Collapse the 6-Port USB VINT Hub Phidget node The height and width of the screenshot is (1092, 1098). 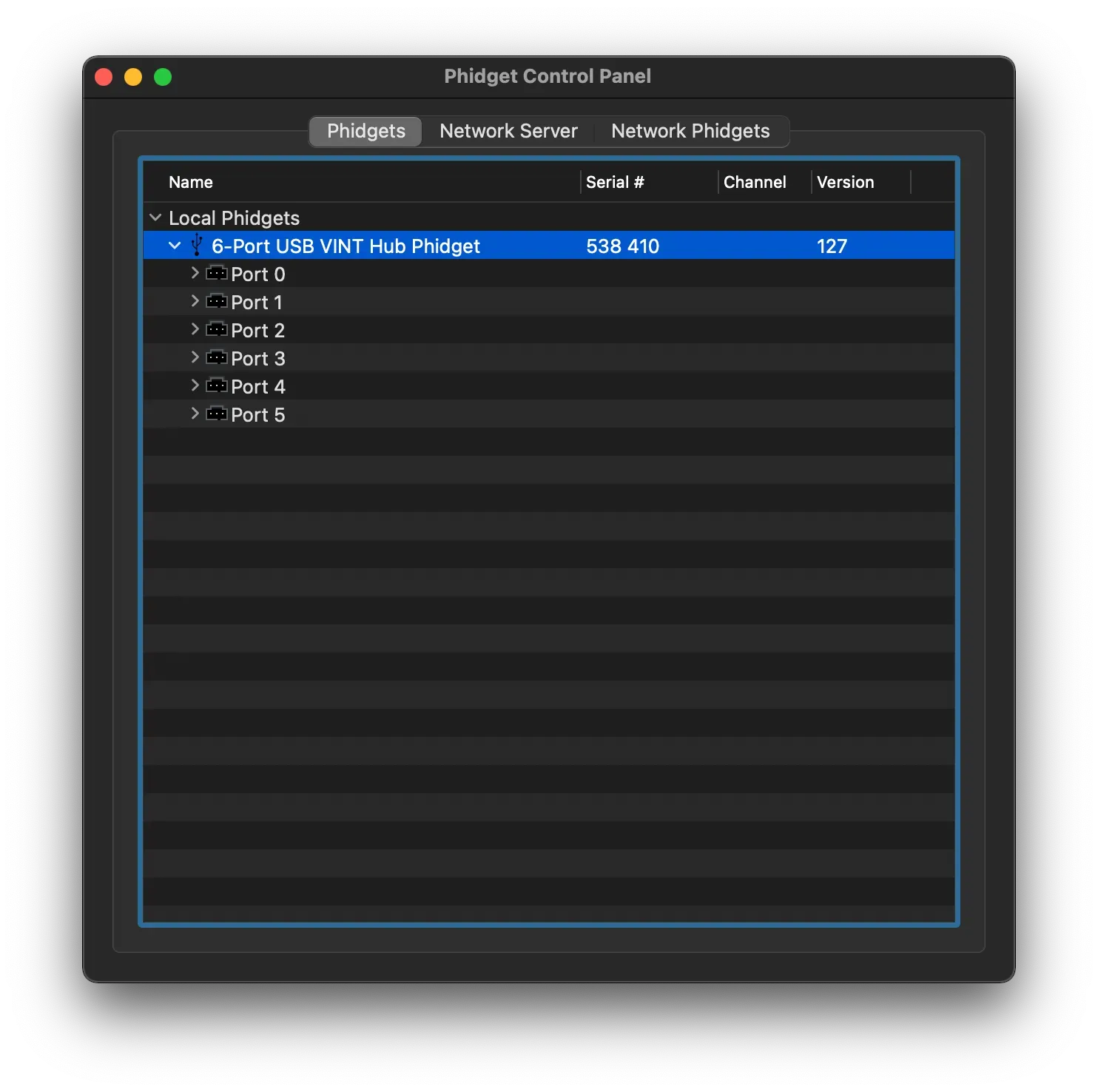175,246
